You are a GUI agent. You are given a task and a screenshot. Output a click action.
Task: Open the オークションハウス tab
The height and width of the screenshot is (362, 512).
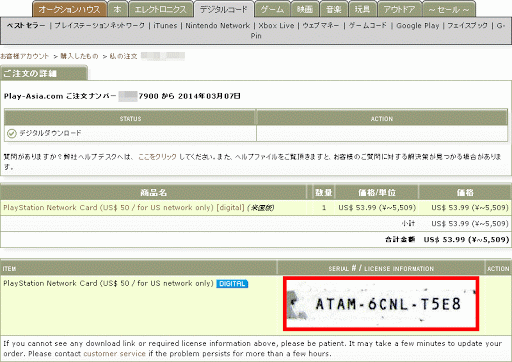(69, 9)
